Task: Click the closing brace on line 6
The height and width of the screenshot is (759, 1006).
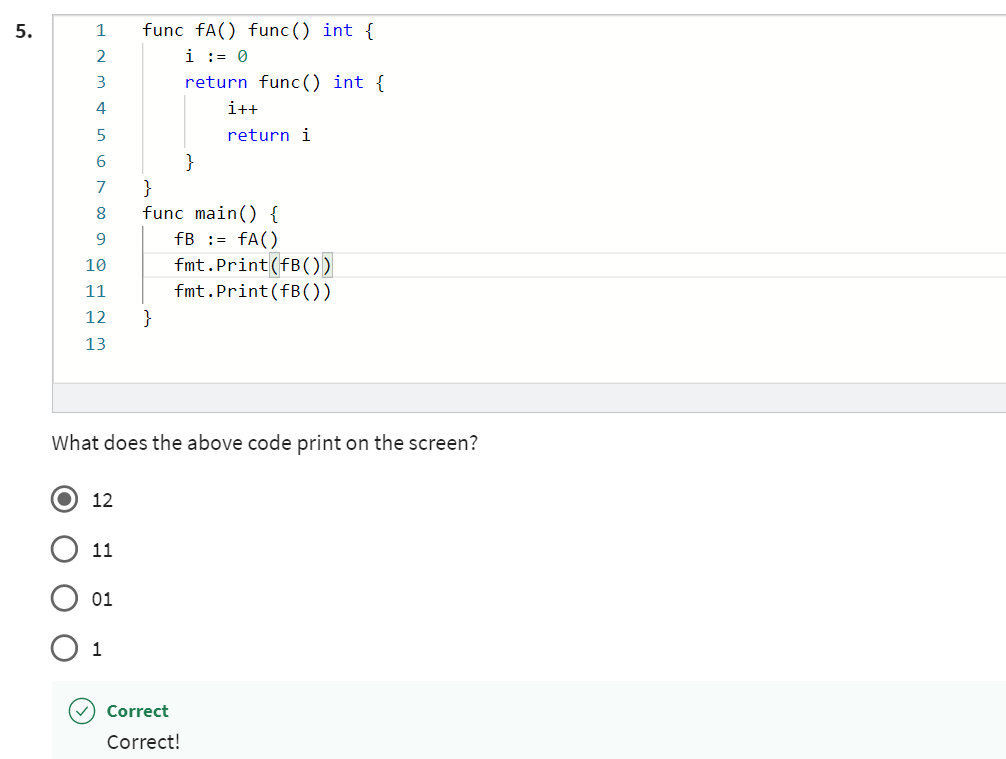Action: click(189, 161)
